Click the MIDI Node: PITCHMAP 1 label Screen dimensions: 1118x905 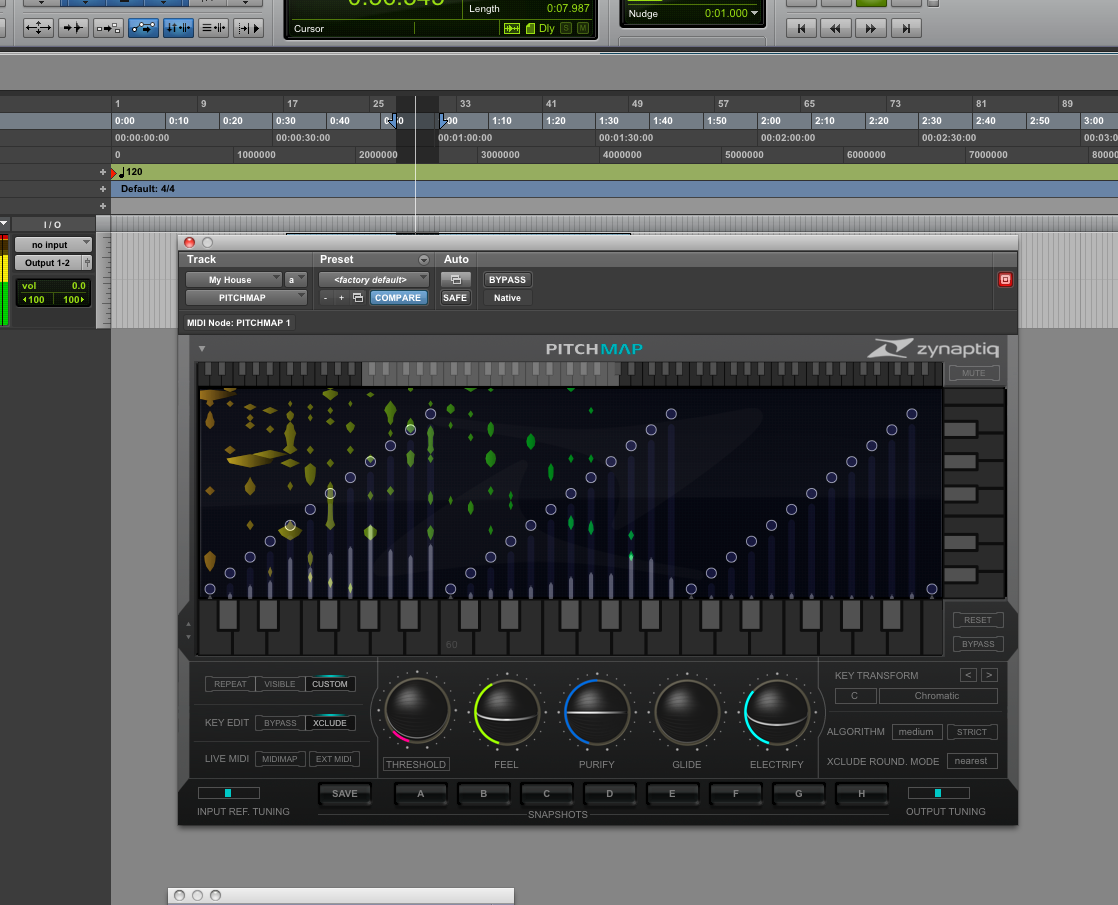(238, 323)
